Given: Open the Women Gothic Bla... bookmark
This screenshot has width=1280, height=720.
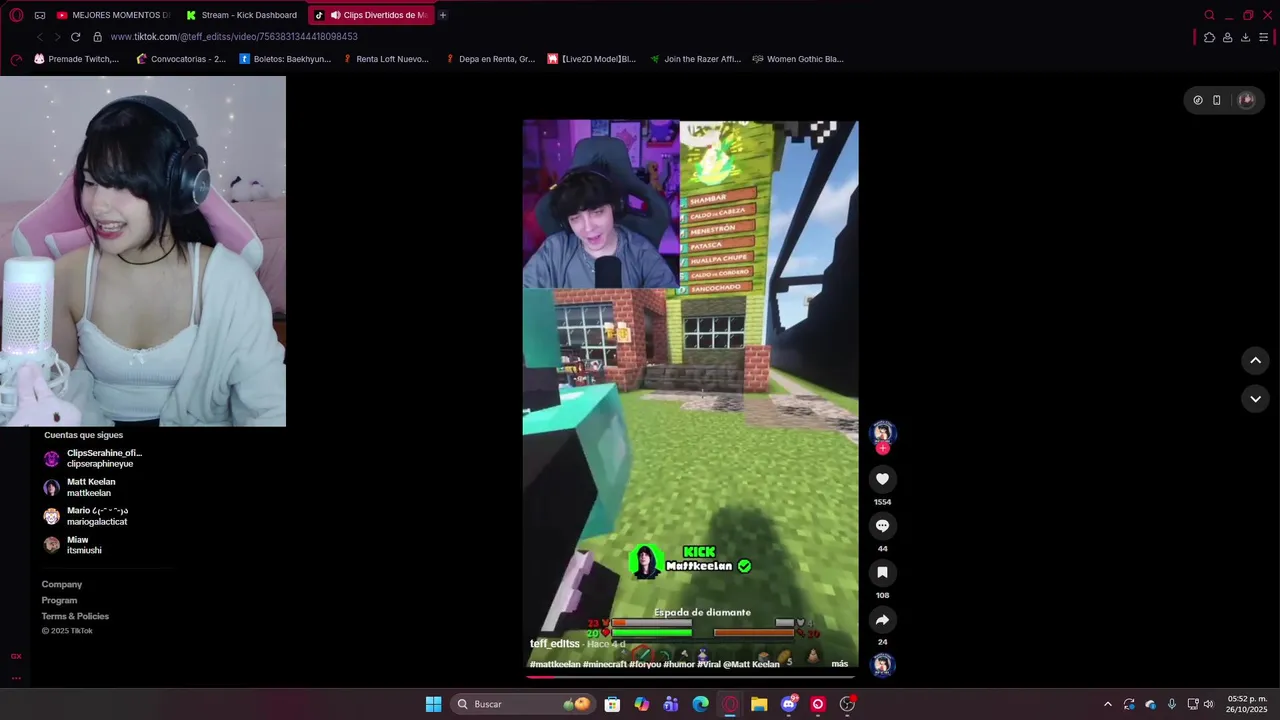Looking at the screenshot, I should pos(798,59).
